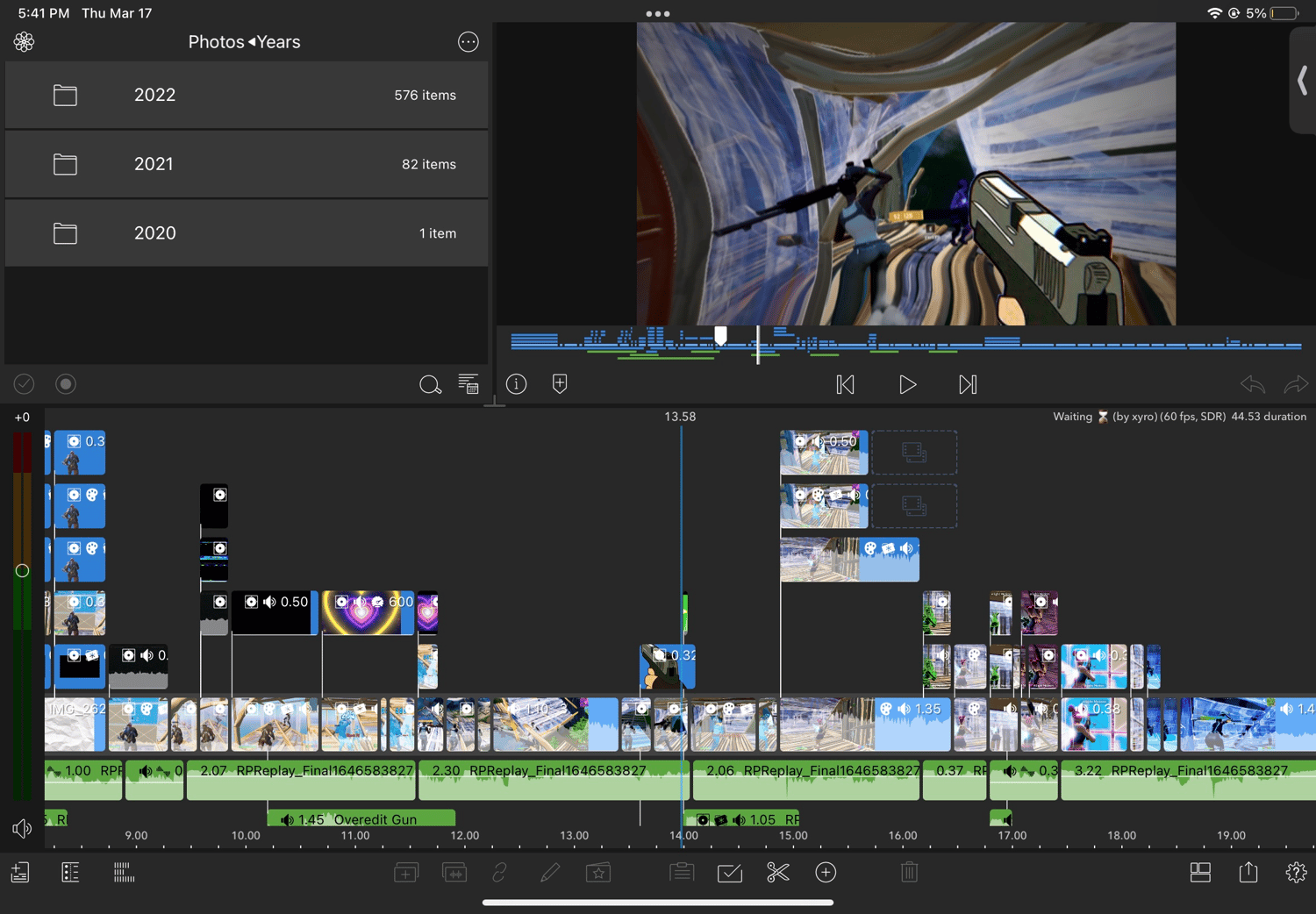Image resolution: width=1316 pixels, height=914 pixels.
Task: Skip to next edit point
Action: click(968, 384)
